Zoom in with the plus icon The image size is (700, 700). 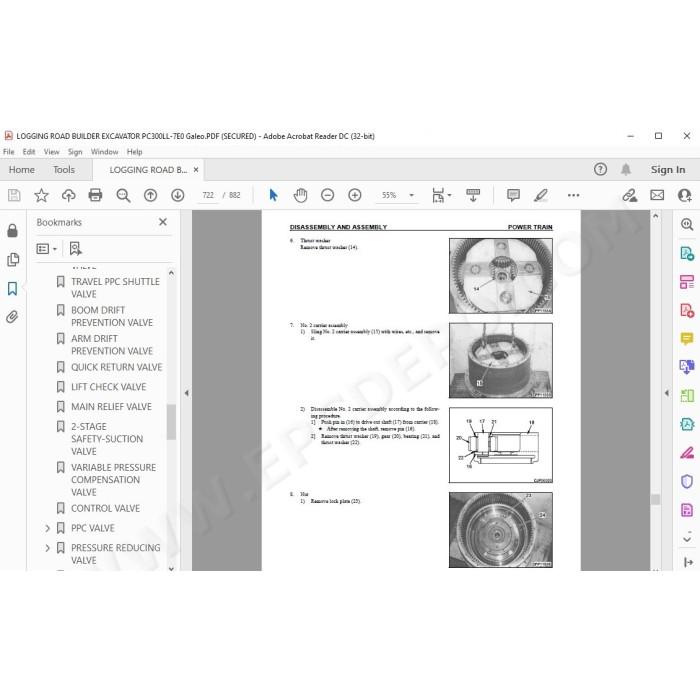point(354,195)
